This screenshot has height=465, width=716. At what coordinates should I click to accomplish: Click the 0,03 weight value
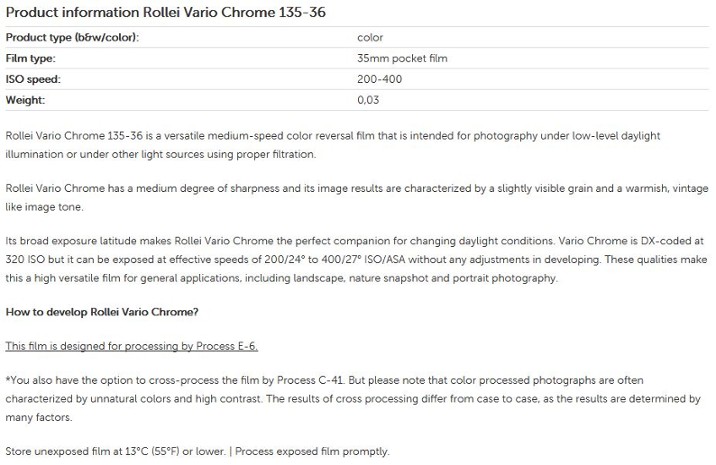click(368, 100)
